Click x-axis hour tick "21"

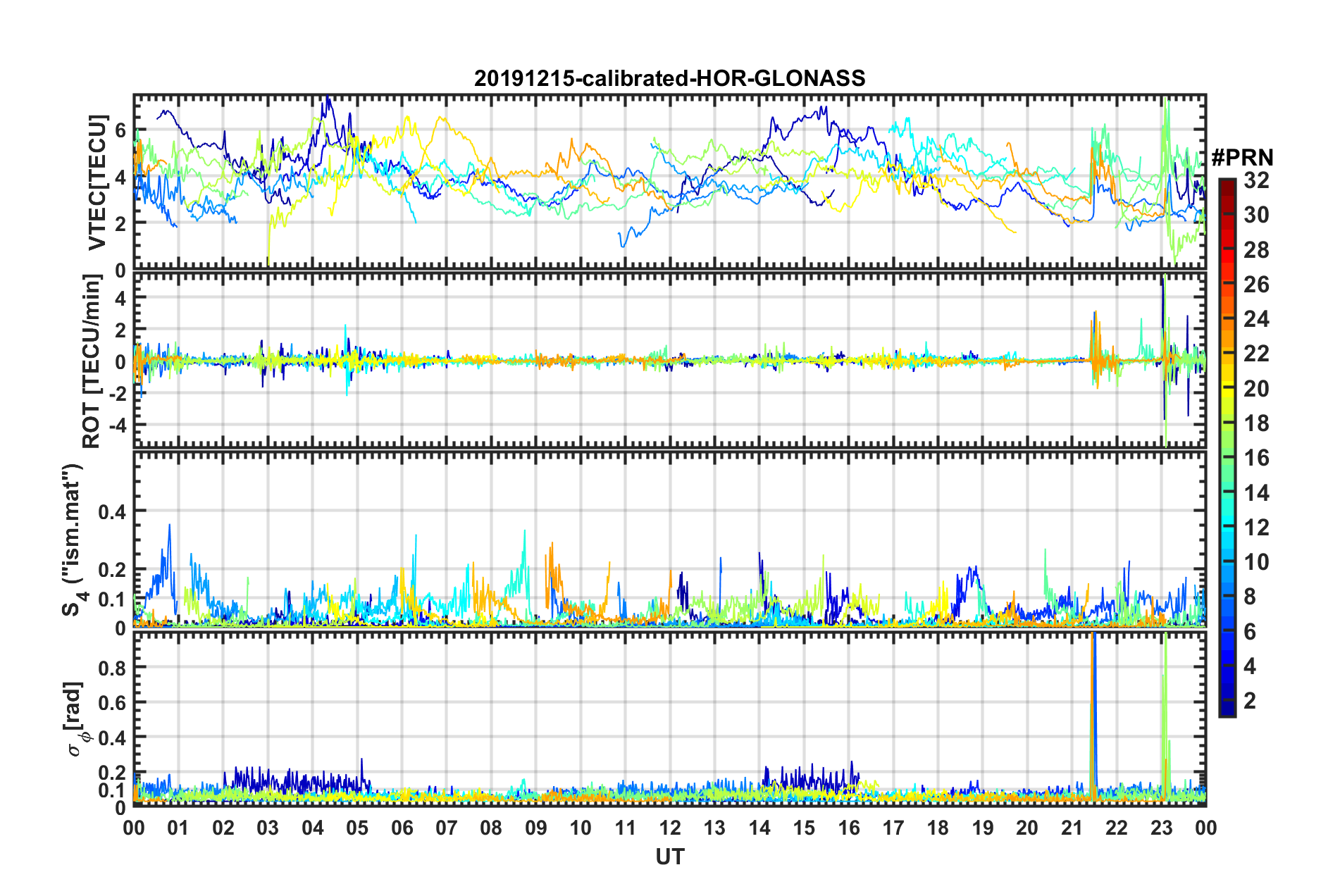click(x=1072, y=828)
